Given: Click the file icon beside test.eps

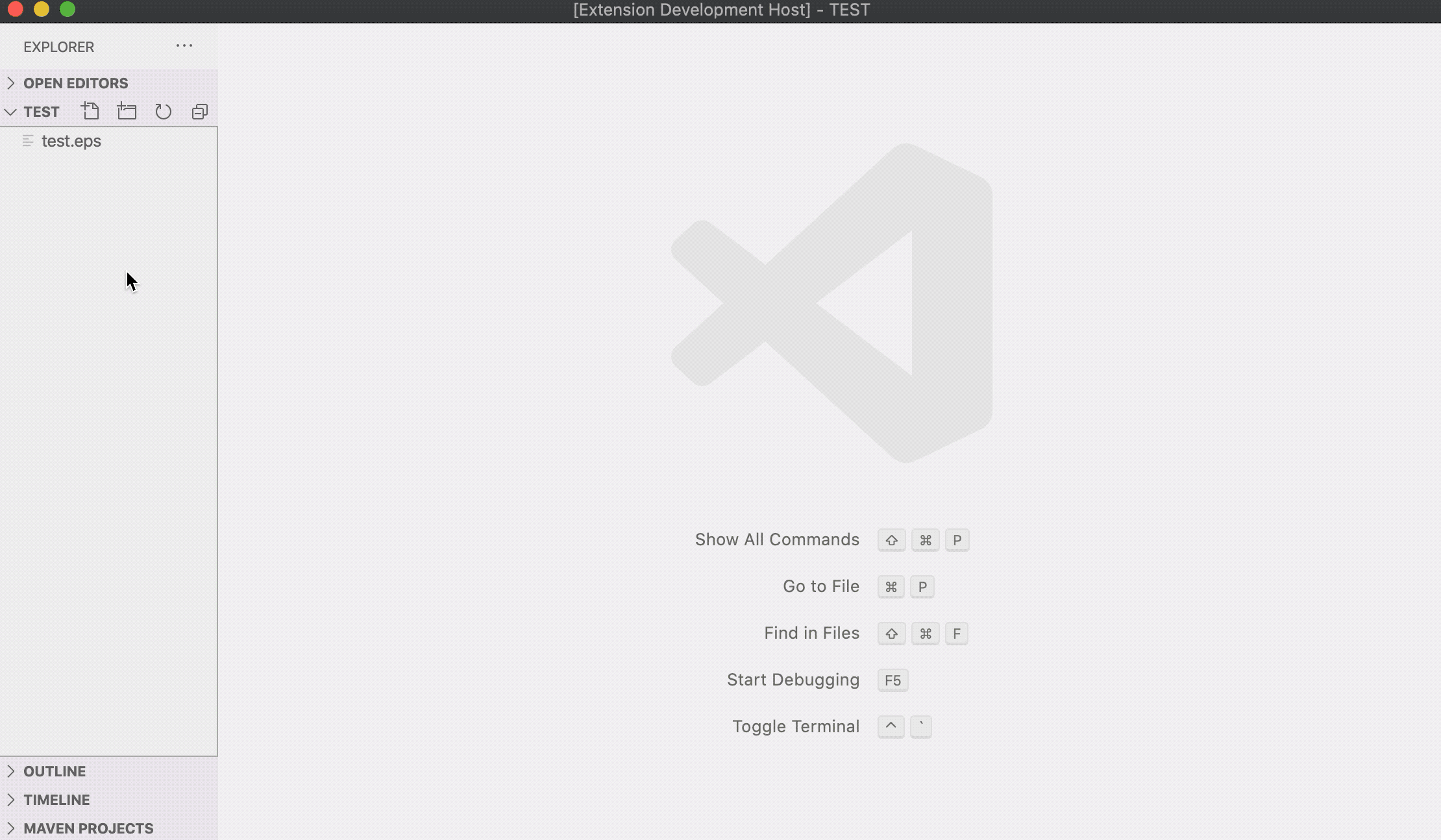Looking at the screenshot, I should pos(28,141).
